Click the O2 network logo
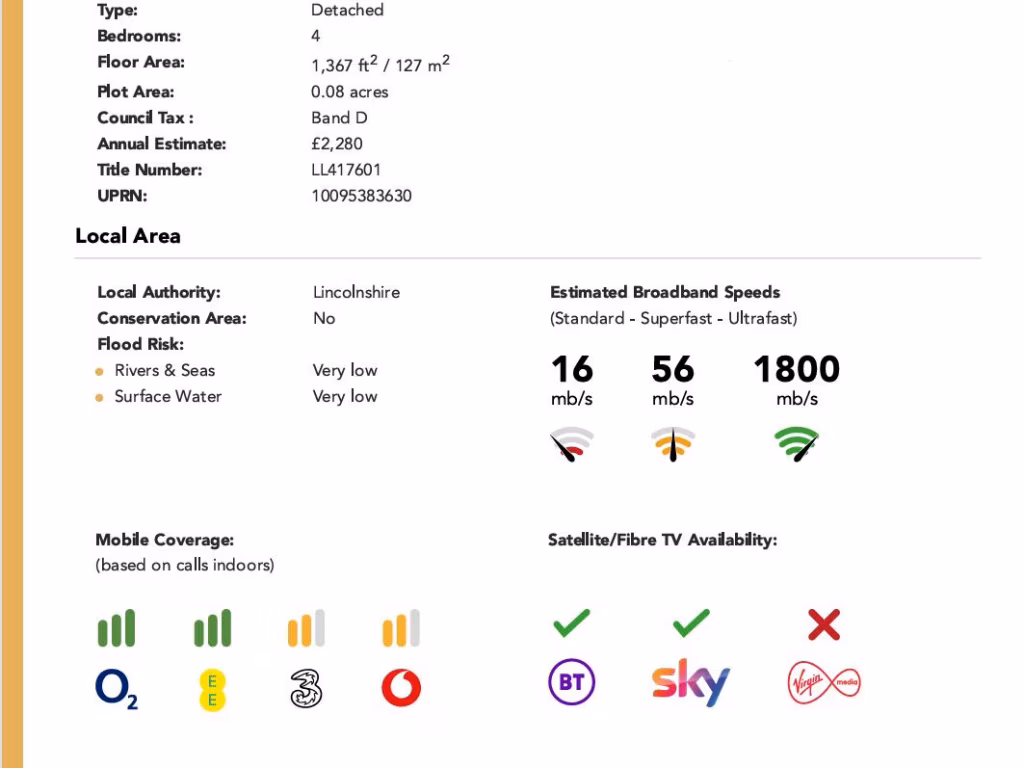The width and height of the screenshot is (1024, 768). tap(116, 688)
